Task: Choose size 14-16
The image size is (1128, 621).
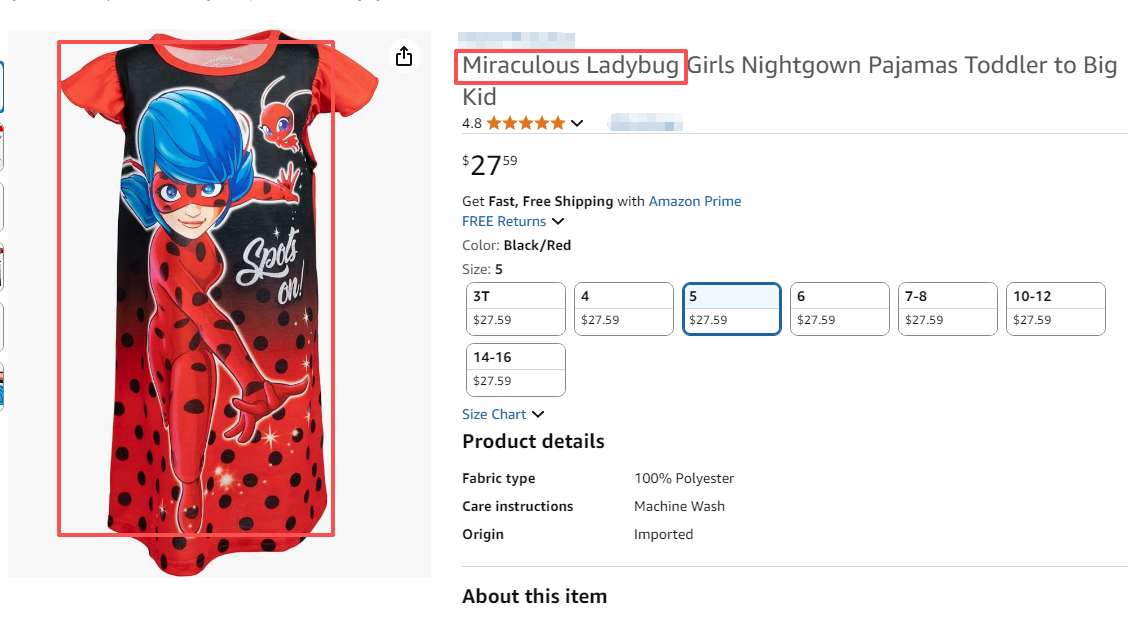Action: coord(516,369)
